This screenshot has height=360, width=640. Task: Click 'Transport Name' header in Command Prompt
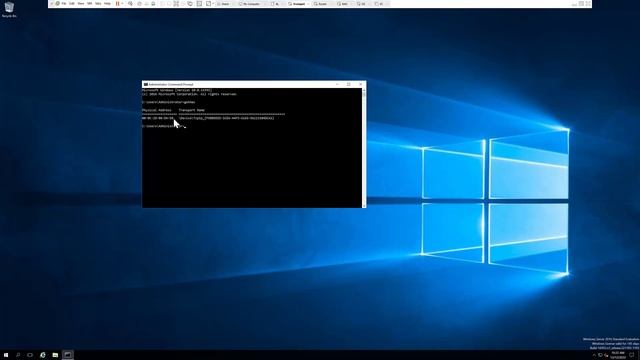pos(191,110)
